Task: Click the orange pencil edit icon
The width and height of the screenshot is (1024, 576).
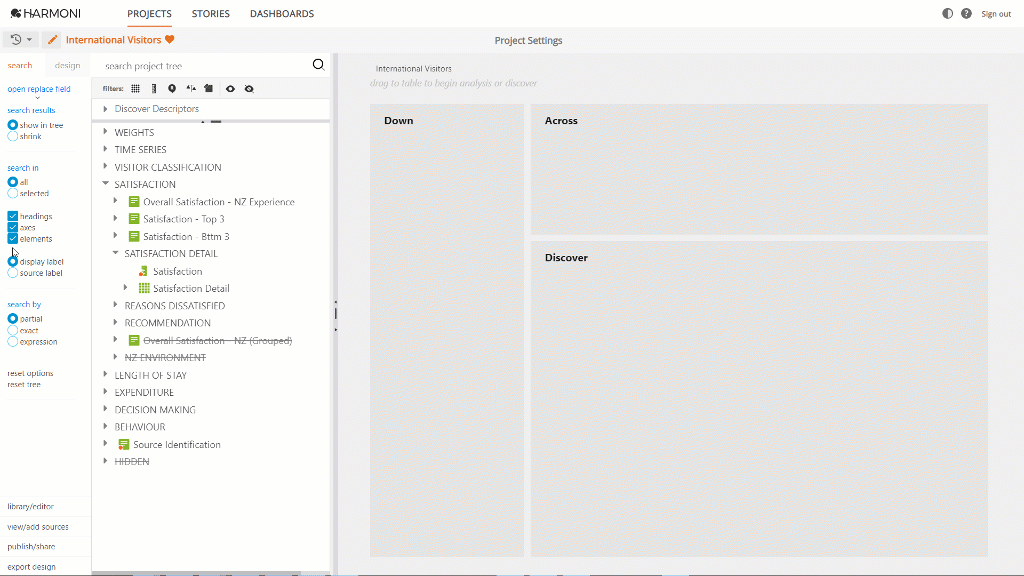Action: pos(52,40)
